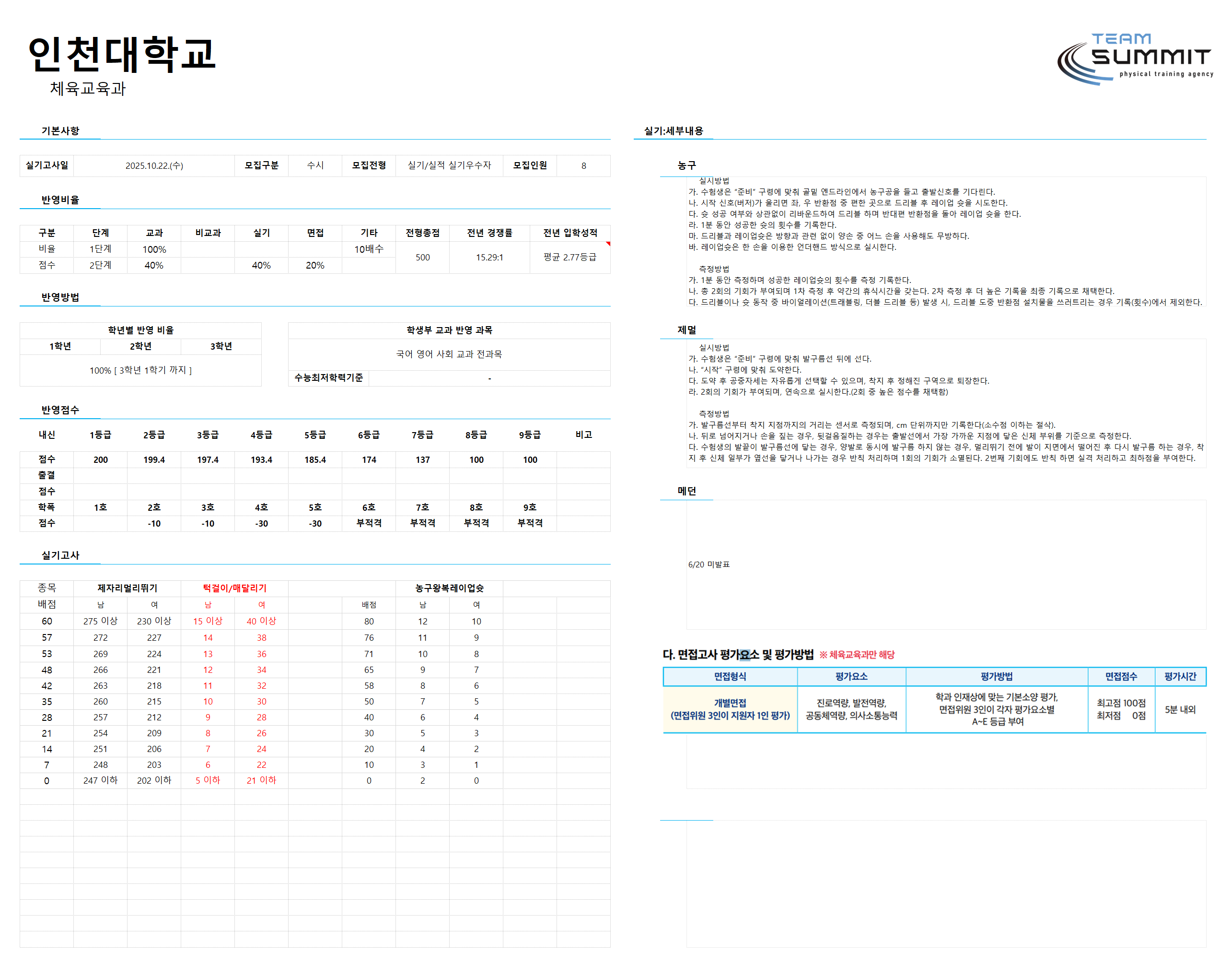The height and width of the screenshot is (964, 1232).
Task: Select the 개별면접 interview format cell
Action: (x=730, y=709)
